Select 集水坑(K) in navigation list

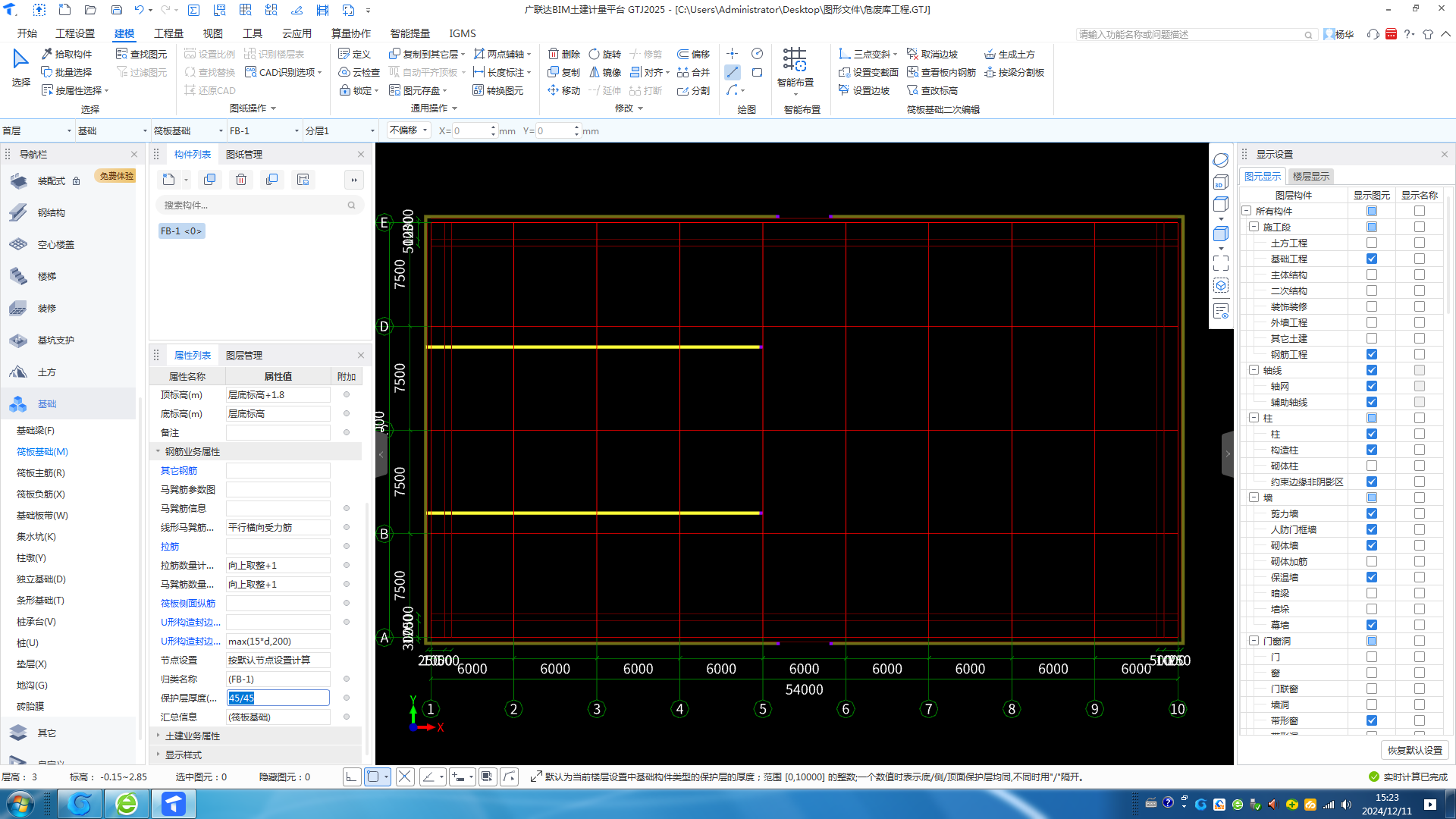[x=36, y=536]
